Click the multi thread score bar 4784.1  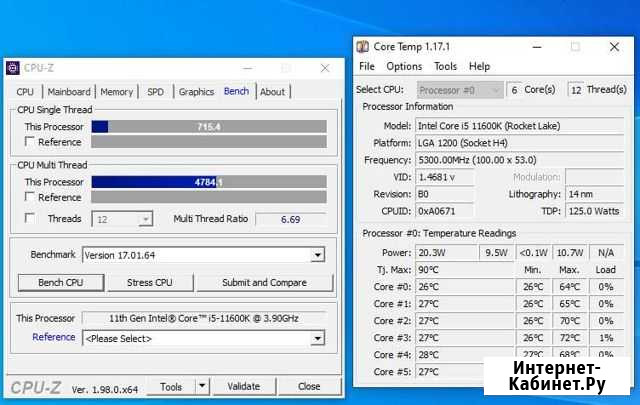pos(209,182)
